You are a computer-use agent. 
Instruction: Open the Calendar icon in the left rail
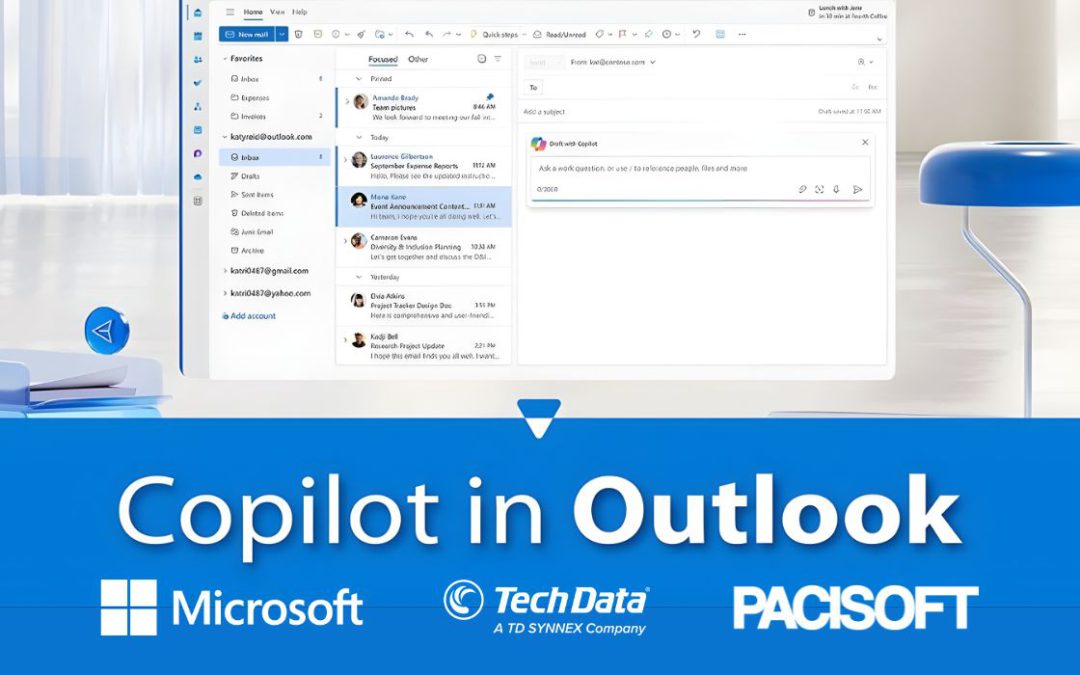click(198, 34)
